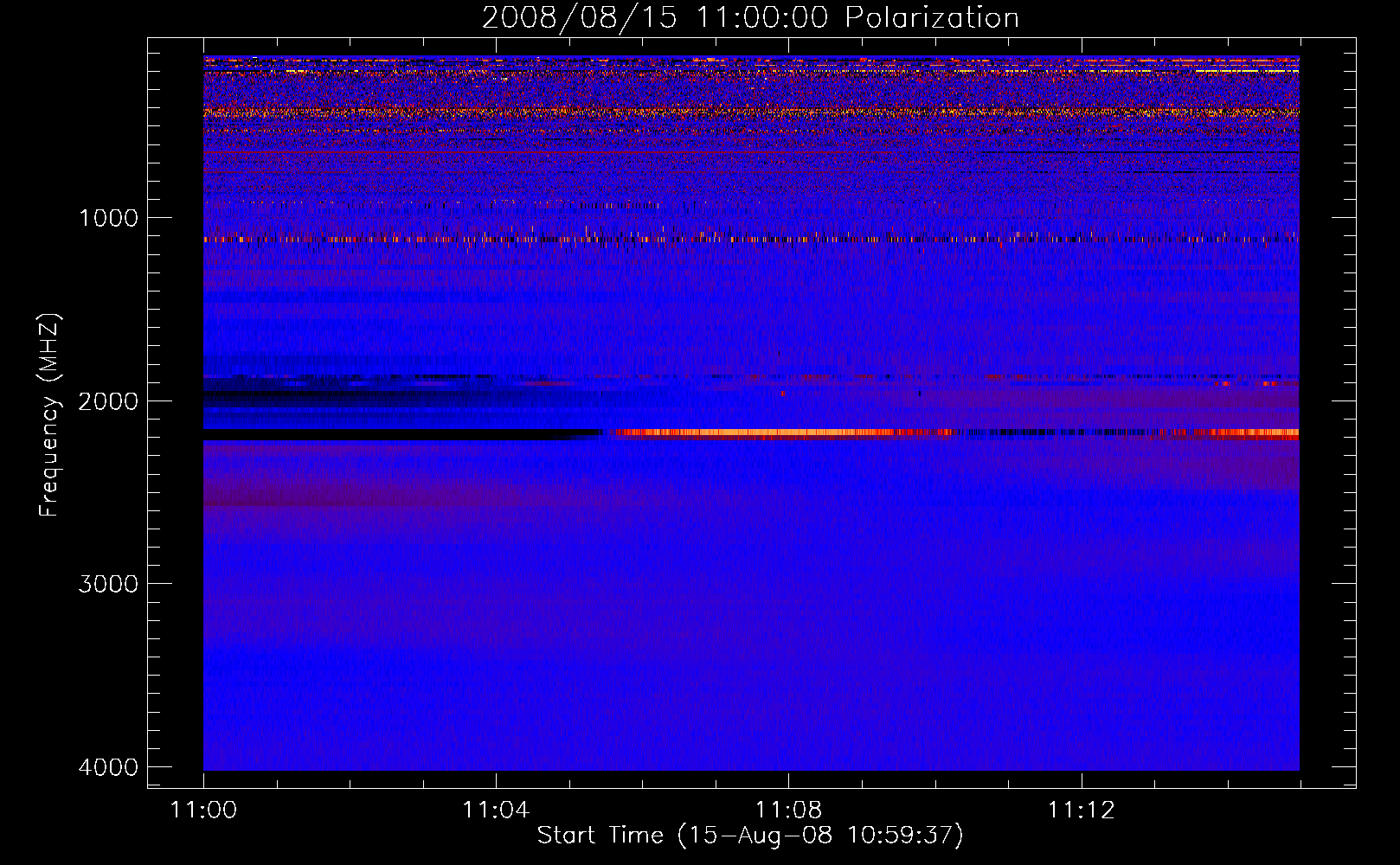Select the "Frequency (MHZ)" axis label

coord(49,415)
